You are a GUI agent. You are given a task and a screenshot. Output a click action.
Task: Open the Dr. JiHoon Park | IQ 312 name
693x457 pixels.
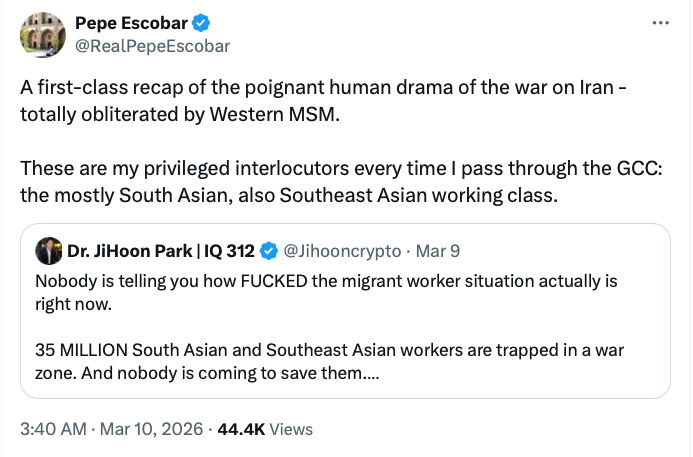click(x=161, y=250)
